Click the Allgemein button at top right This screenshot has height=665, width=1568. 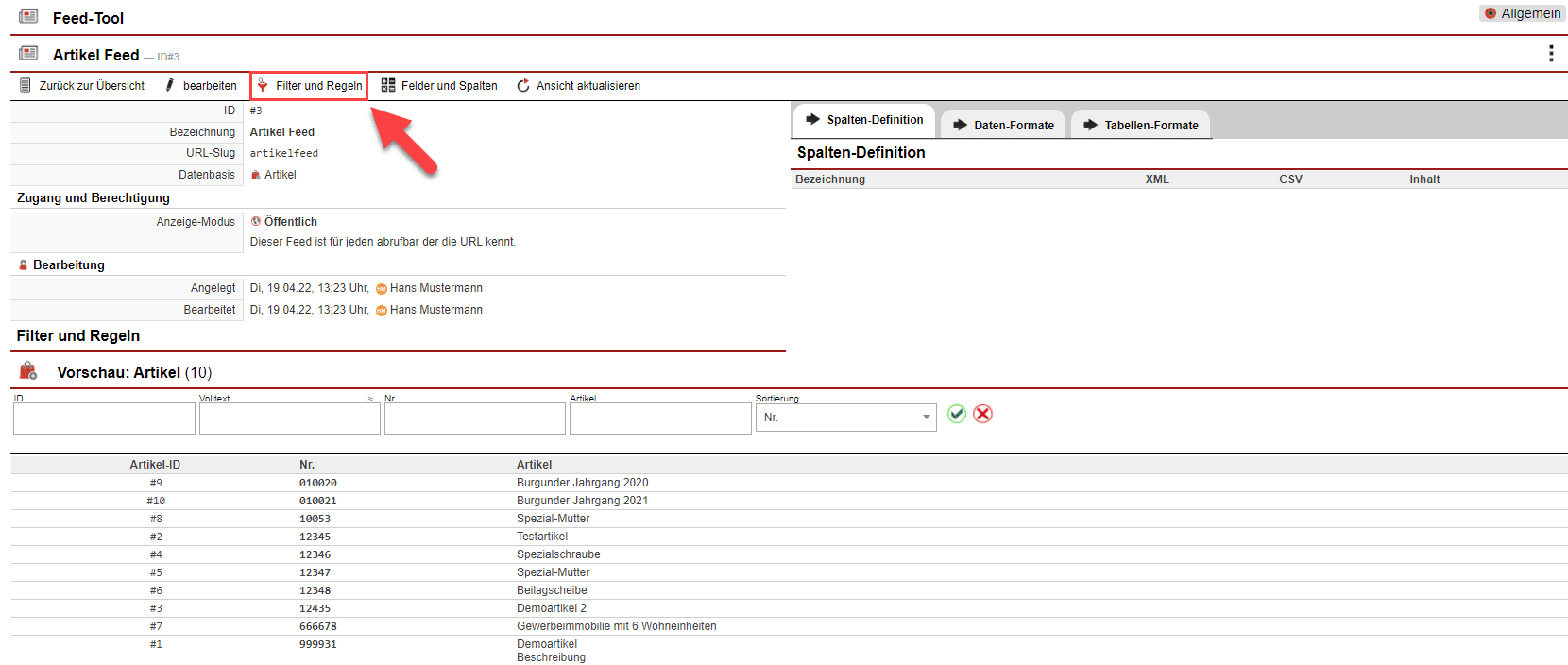(1522, 13)
